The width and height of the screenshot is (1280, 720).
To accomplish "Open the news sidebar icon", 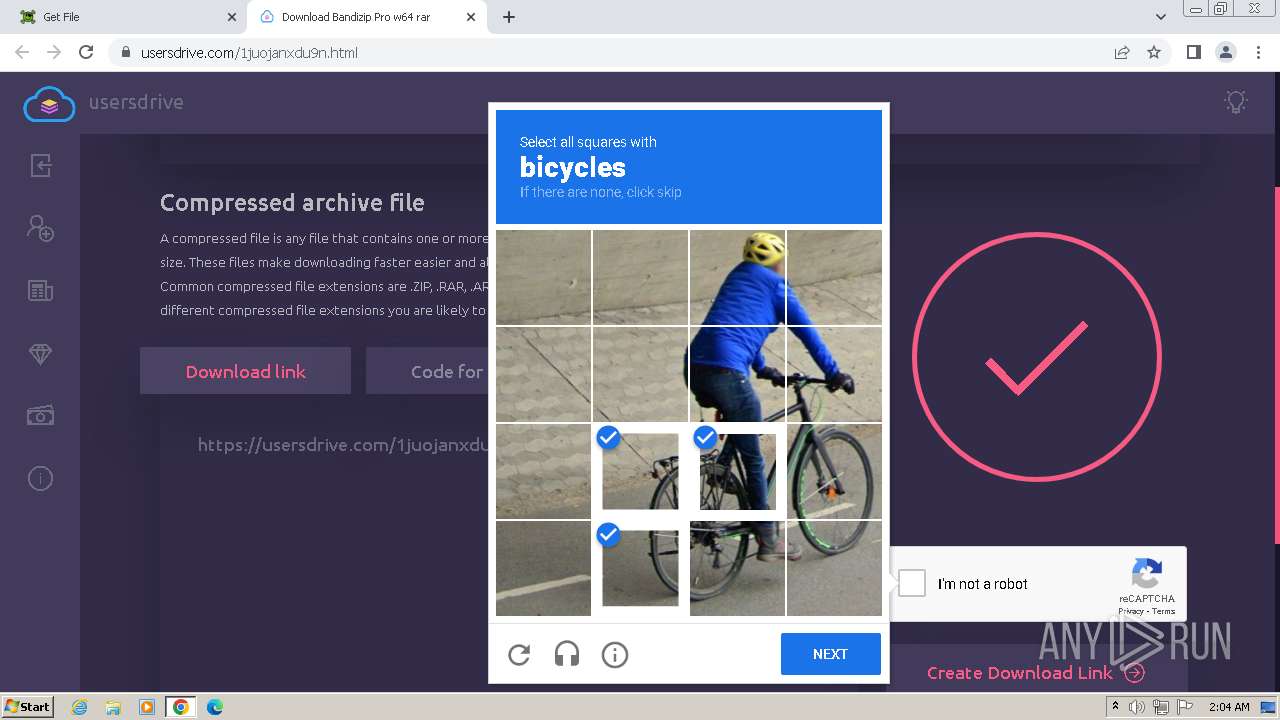I will pos(40,291).
